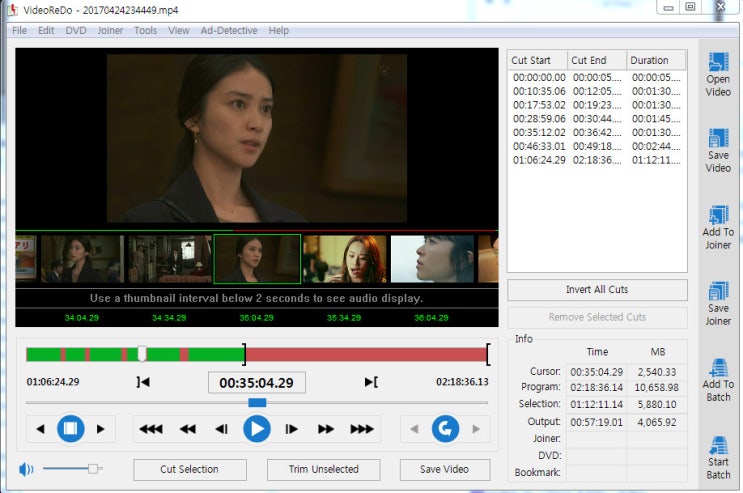This screenshot has width=743, height=493.
Task: Click the Invert All Cuts button
Action: pos(597,290)
